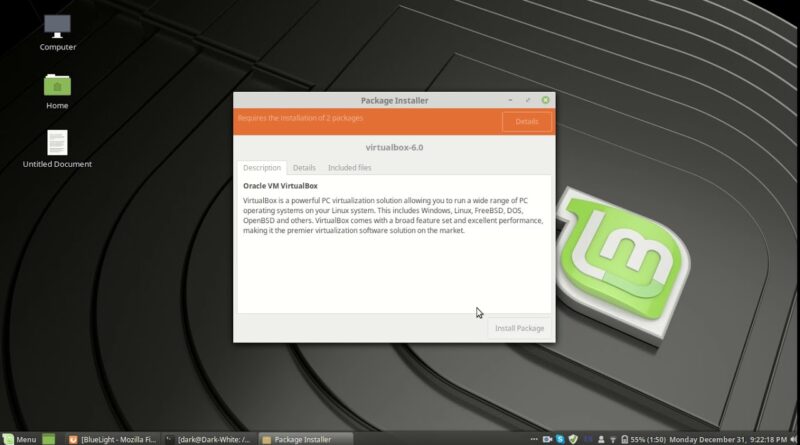Click 'Requires the installation of 2 packages' message
This screenshot has height=445, width=800.
point(301,118)
